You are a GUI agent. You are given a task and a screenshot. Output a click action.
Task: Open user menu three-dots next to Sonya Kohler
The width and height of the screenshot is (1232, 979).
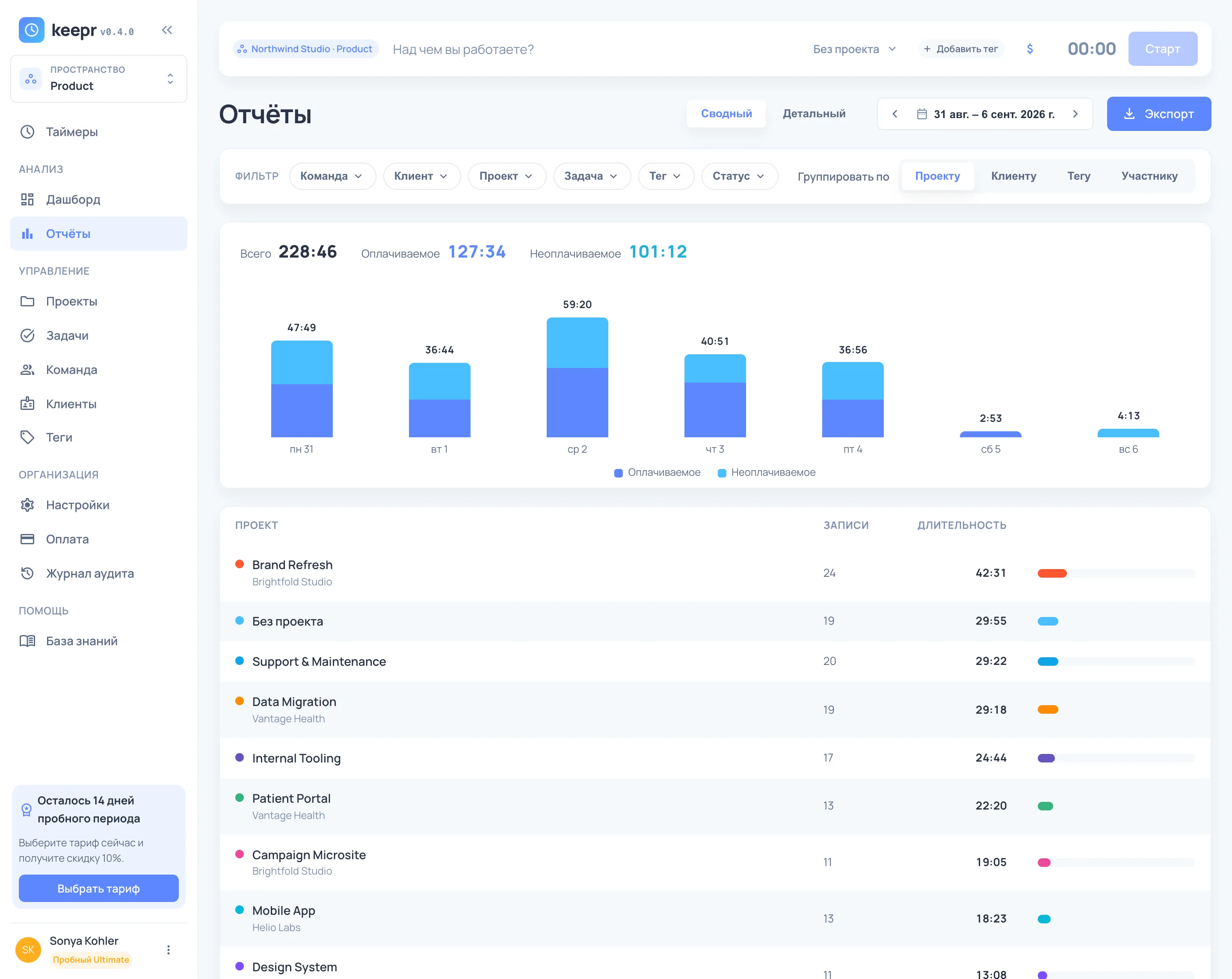pos(168,950)
